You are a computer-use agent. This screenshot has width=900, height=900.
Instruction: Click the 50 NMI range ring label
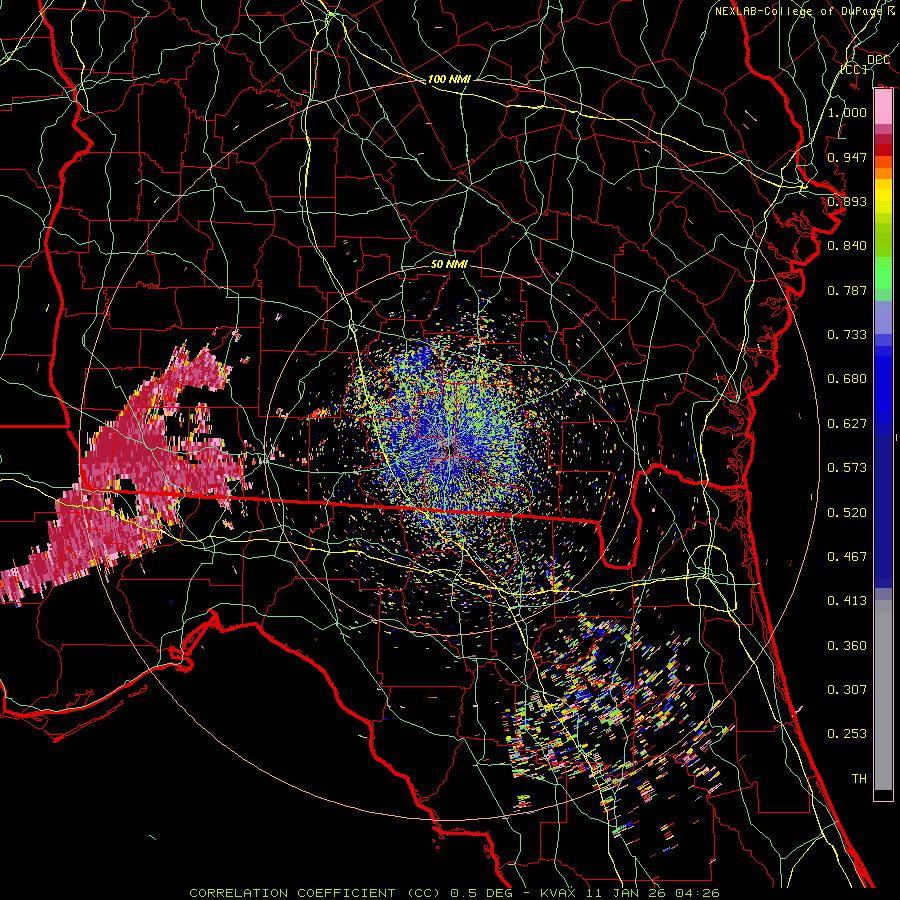pos(449,265)
